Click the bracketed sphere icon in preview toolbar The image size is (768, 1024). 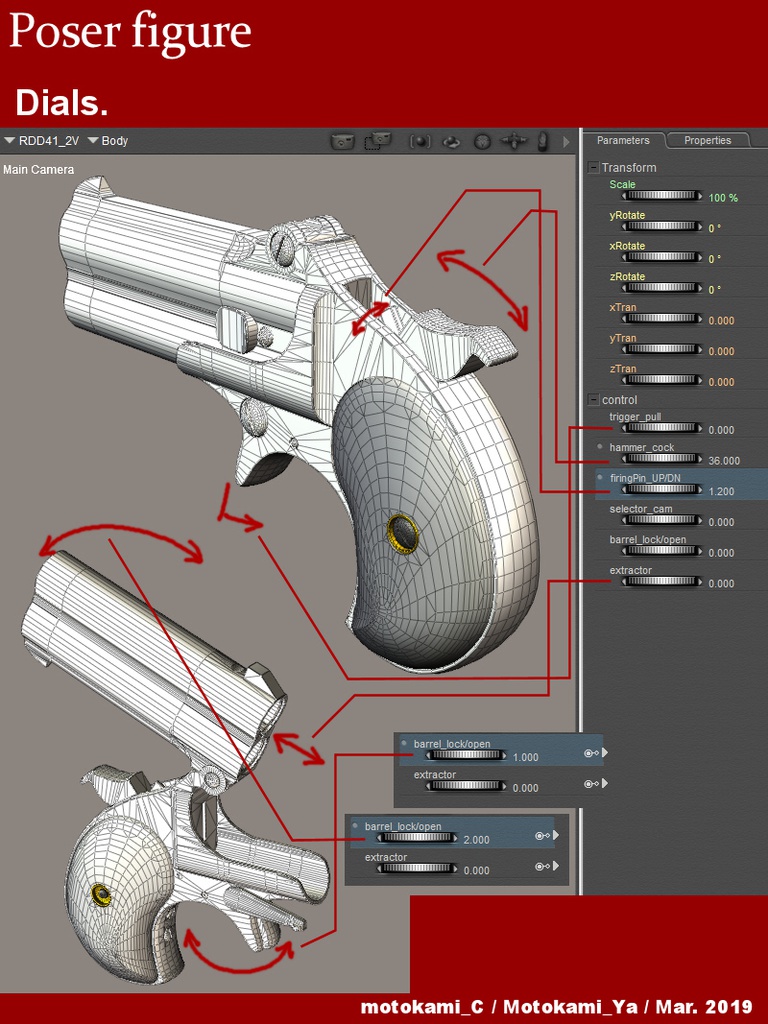pos(420,141)
